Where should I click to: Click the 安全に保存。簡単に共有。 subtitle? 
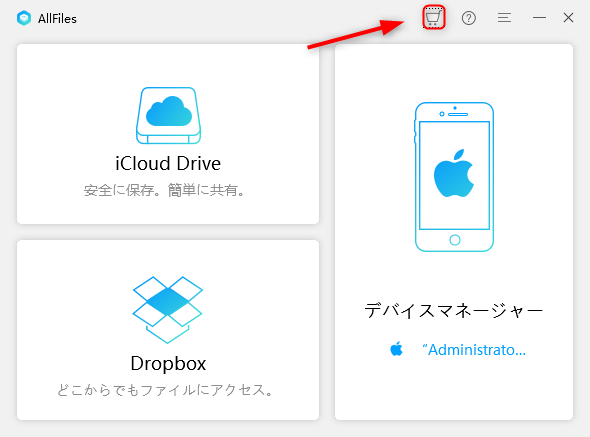(164, 190)
